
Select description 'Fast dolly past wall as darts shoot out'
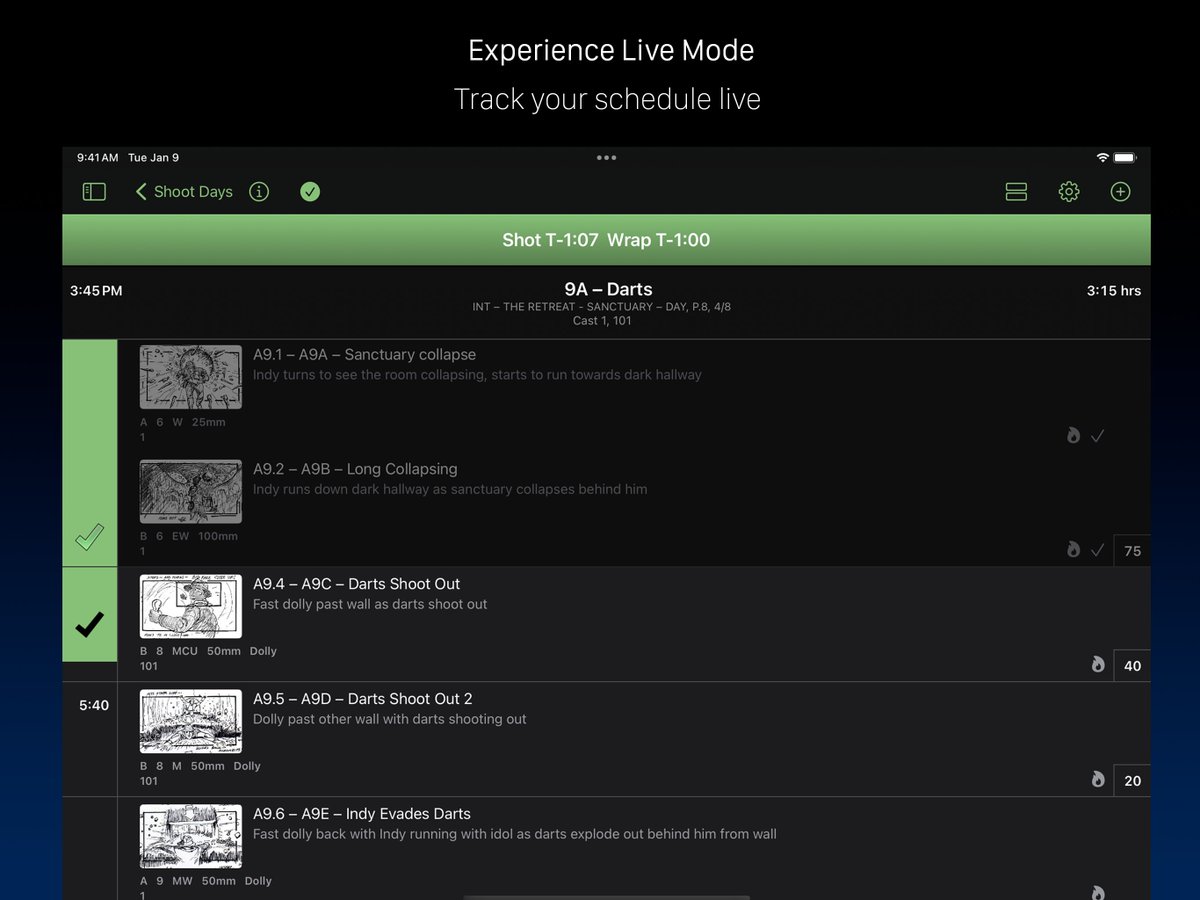click(370, 604)
